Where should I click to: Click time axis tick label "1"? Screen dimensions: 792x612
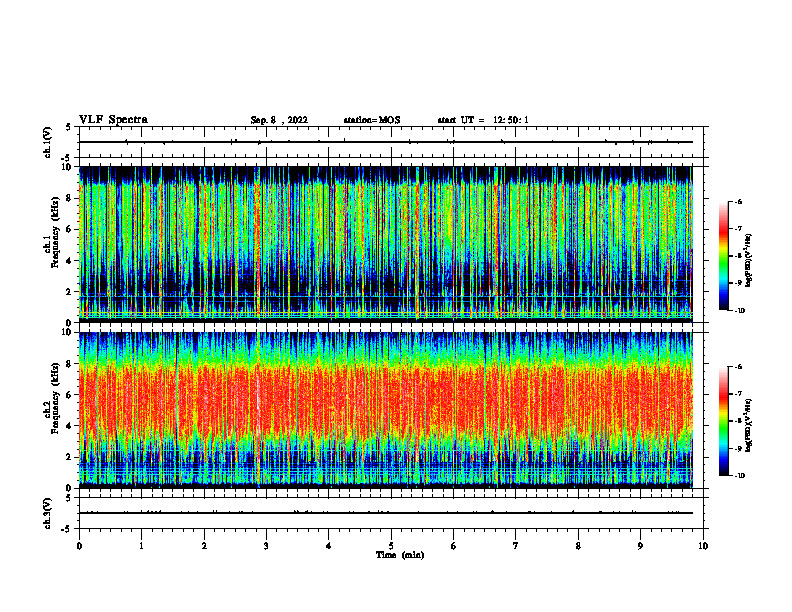coord(142,546)
